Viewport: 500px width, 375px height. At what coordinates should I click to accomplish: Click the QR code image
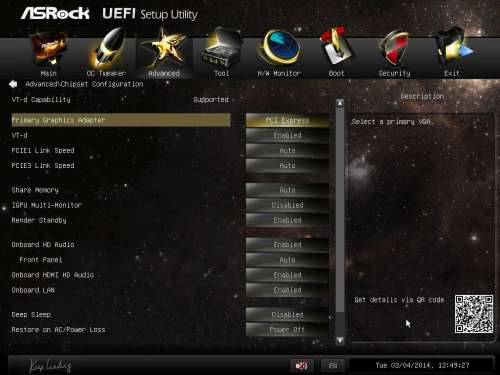[x=474, y=314]
